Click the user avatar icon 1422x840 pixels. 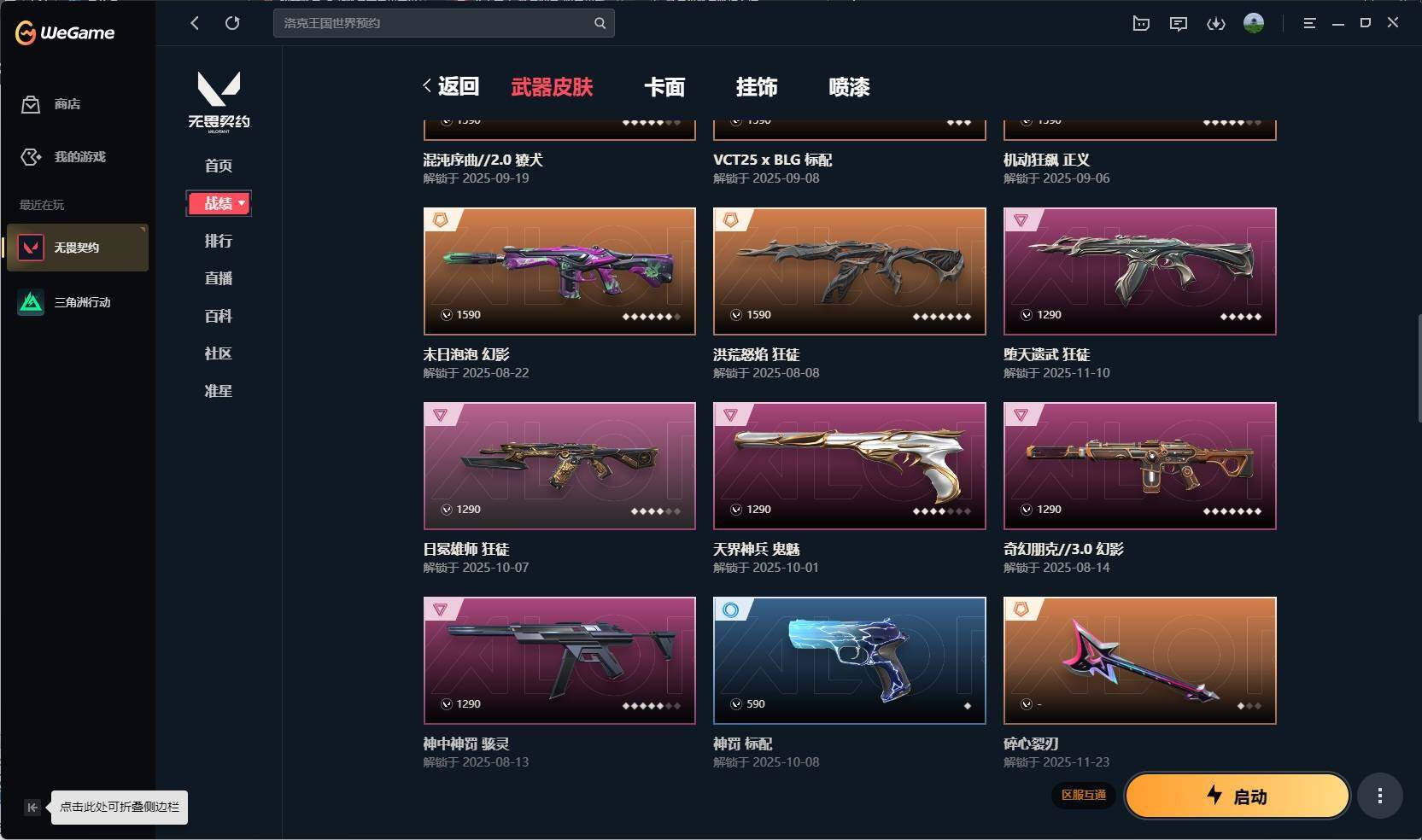1254,23
